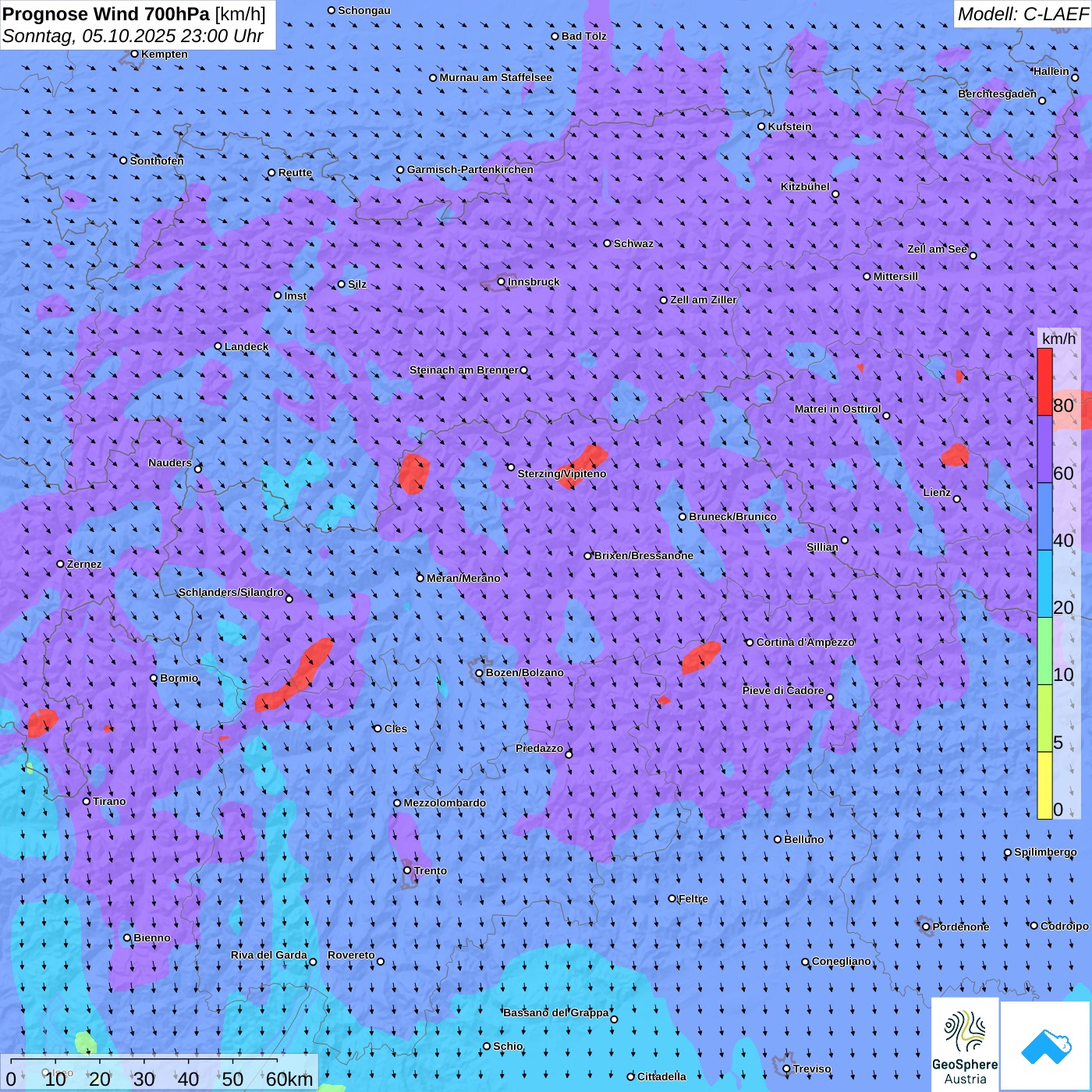Click the "Murnau am Staffelsee" label
1092x1092 pixels.
(x=496, y=77)
